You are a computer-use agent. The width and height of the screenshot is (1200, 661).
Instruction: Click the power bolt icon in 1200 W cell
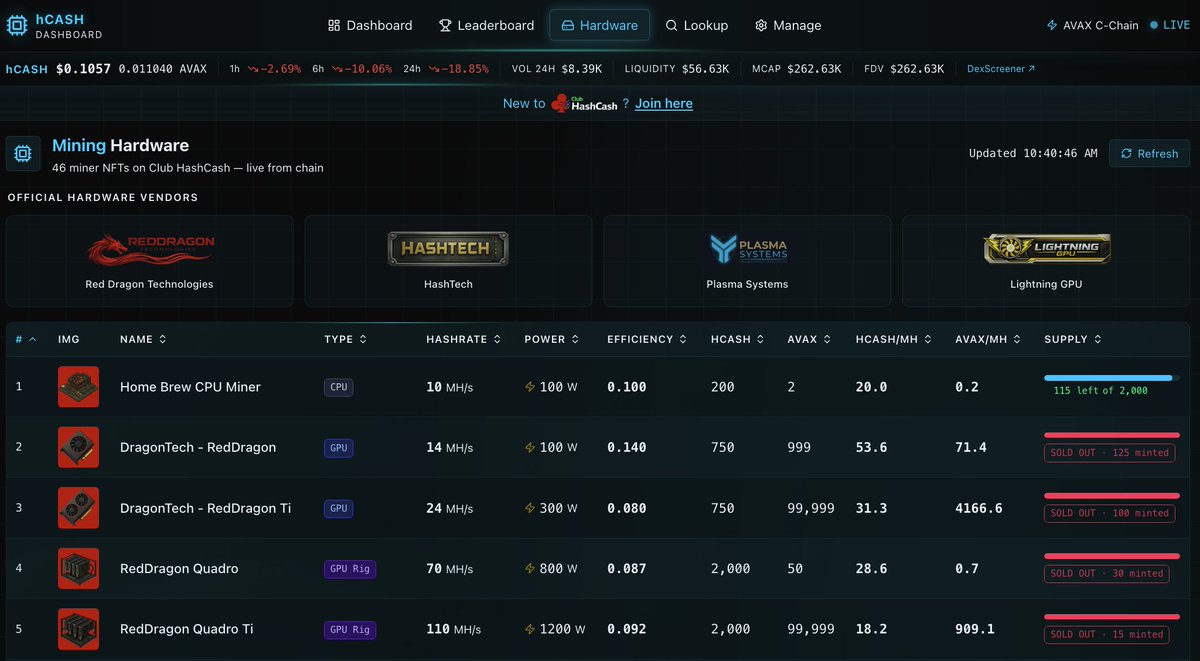pyautogui.click(x=530, y=629)
